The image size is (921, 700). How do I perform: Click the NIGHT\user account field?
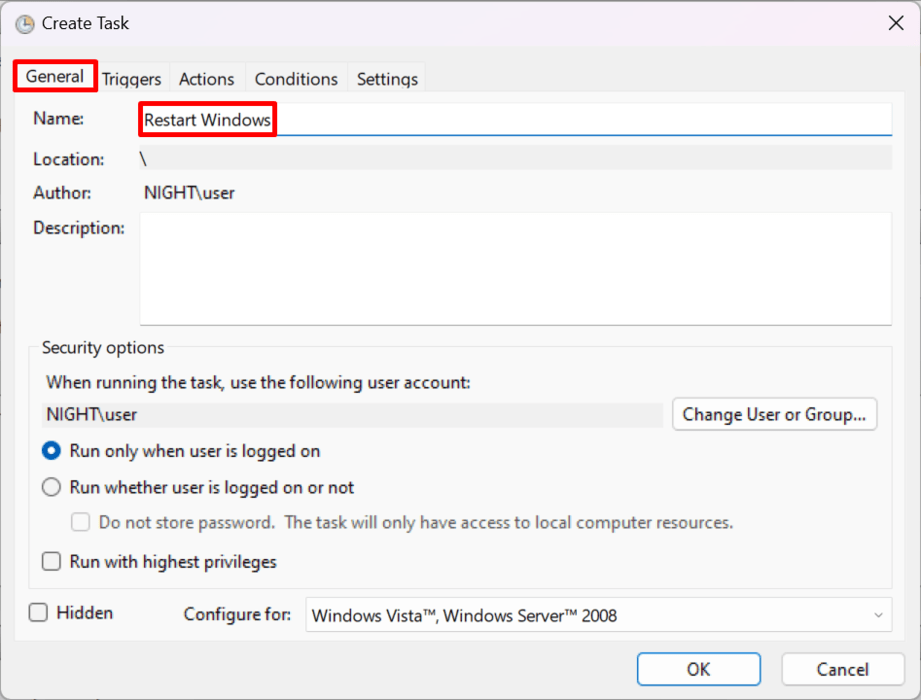[x=350, y=414]
